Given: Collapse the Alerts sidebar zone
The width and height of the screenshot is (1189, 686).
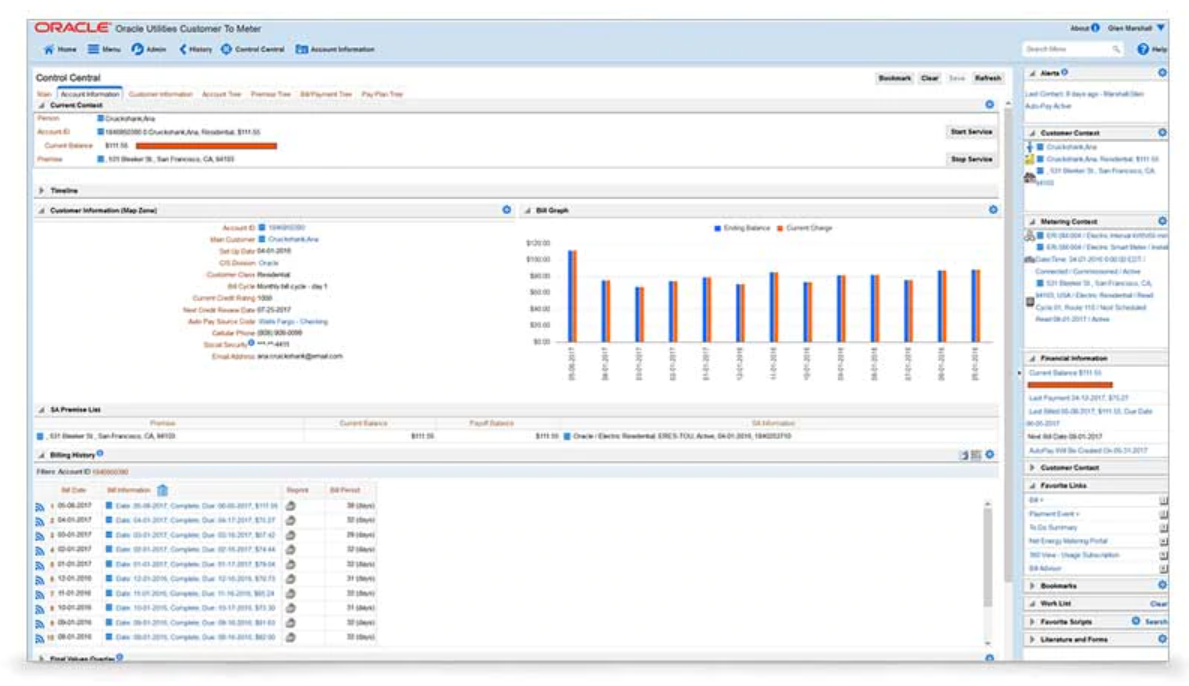Looking at the screenshot, I should [1032, 74].
